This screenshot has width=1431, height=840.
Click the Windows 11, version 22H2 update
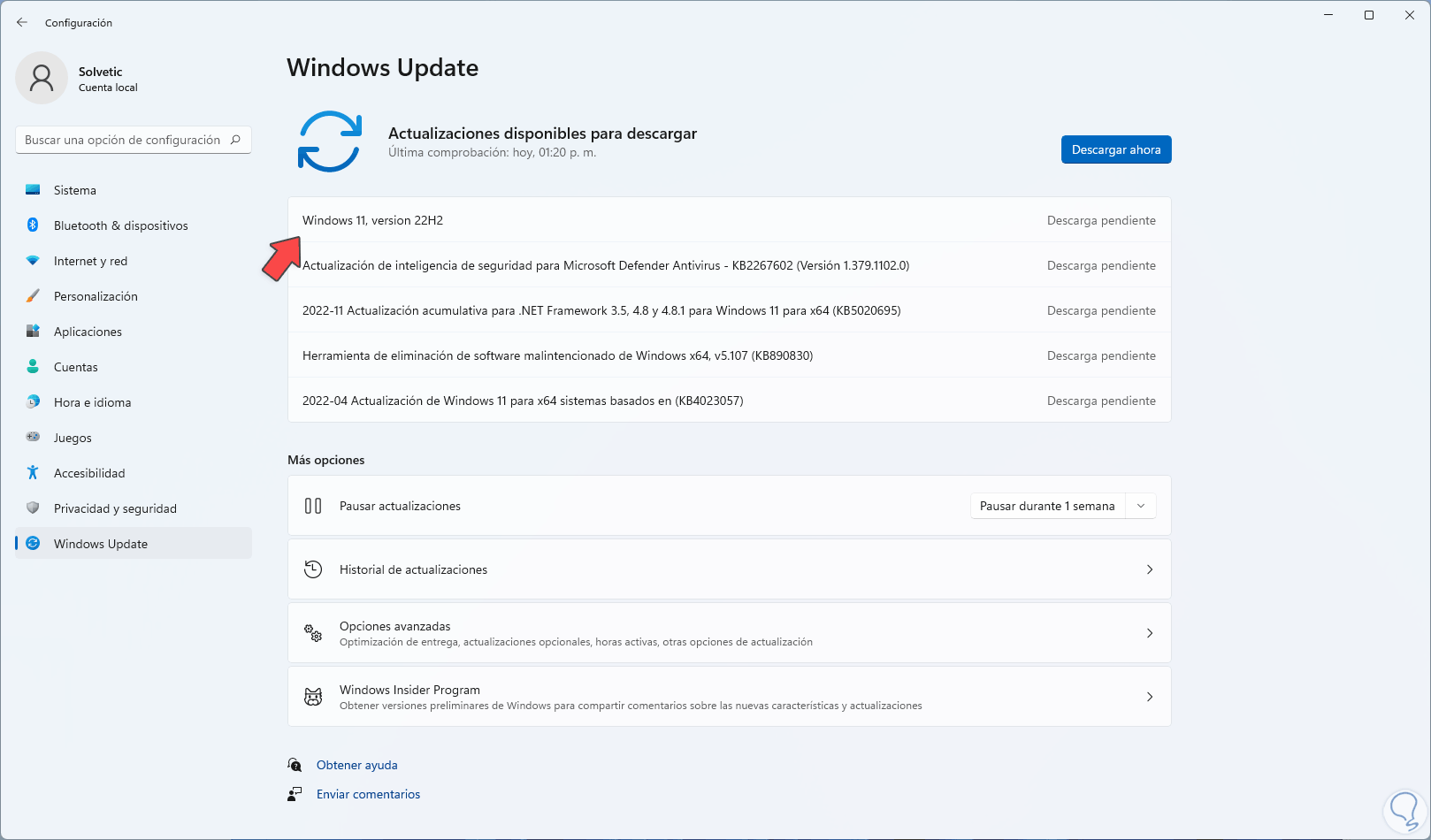[x=730, y=220]
